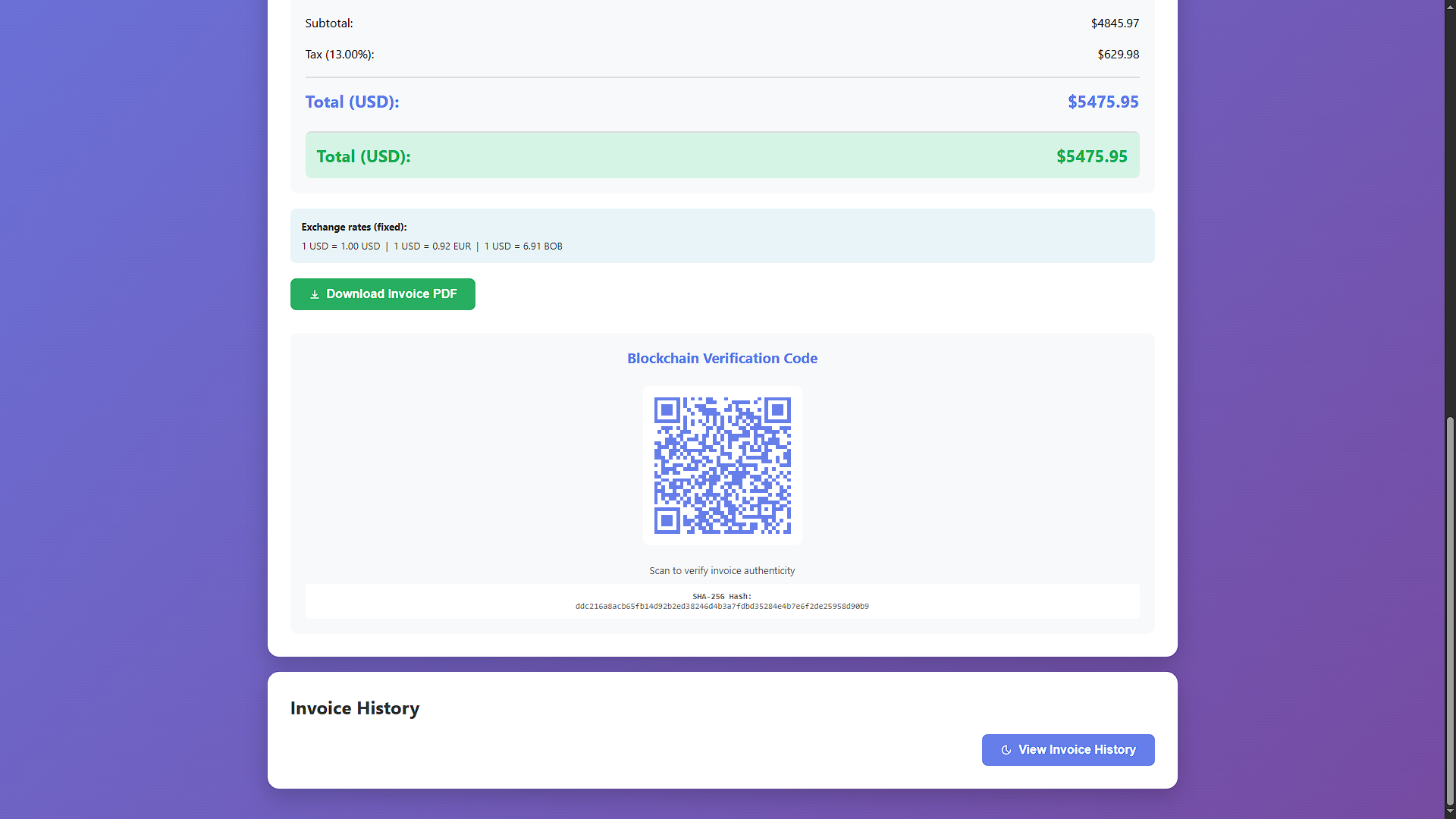
Task: Click the Exchange rates (fixed) label
Action: 353,227
